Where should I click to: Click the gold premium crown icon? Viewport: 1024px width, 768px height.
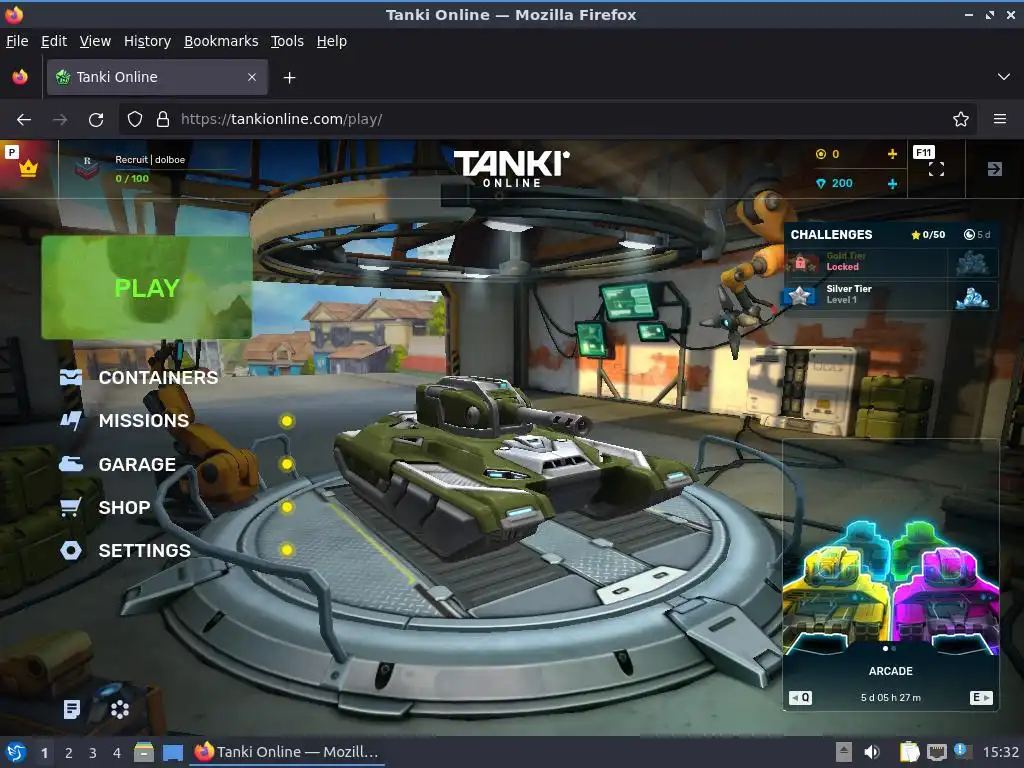coord(28,168)
